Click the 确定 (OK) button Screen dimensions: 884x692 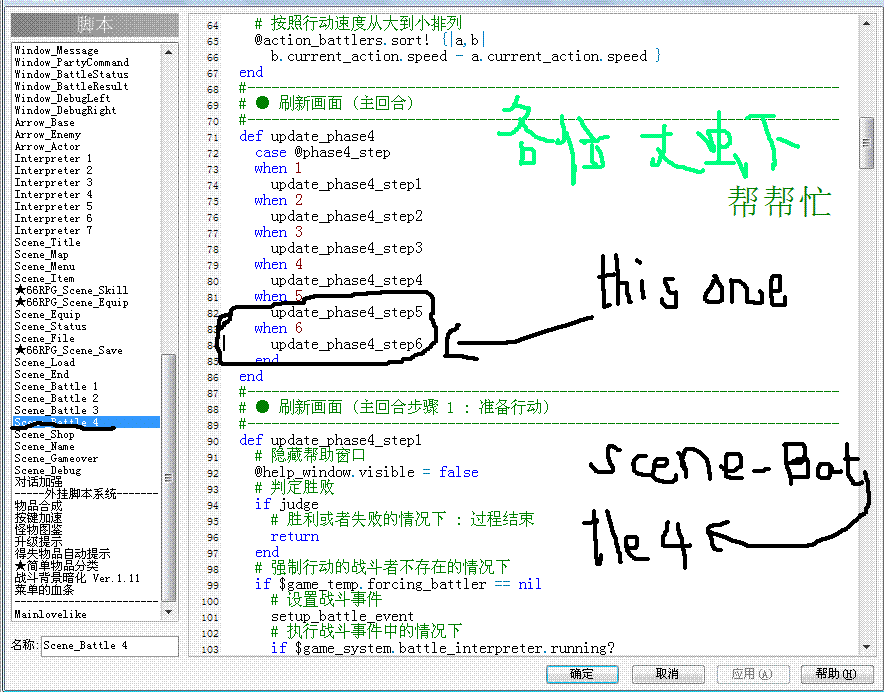(x=582, y=674)
